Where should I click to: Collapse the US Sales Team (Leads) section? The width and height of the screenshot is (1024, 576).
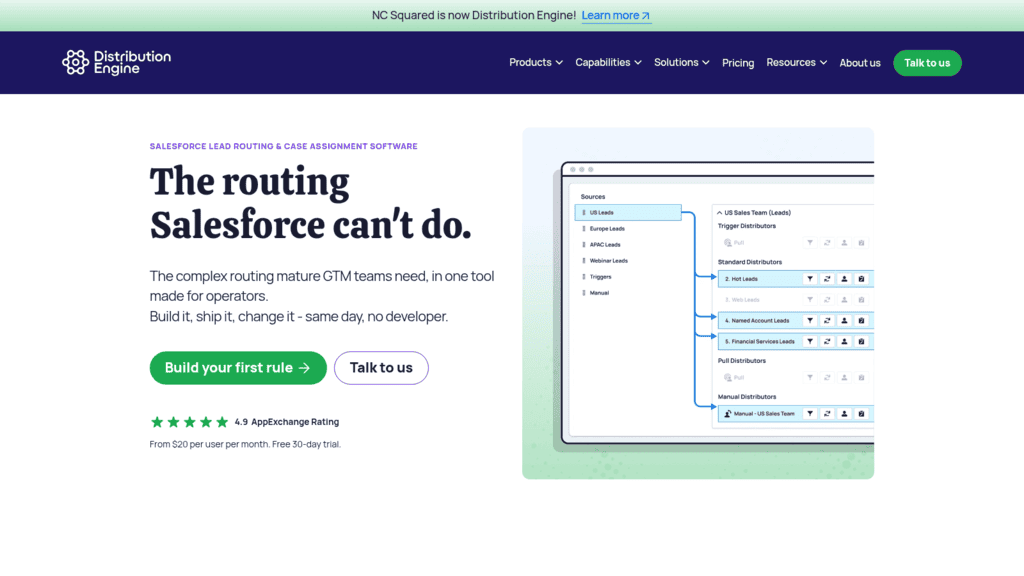click(720, 213)
